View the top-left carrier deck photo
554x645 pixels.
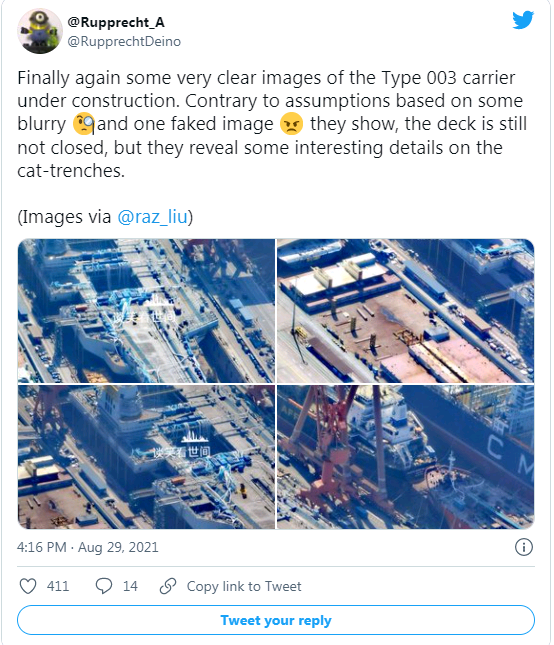146,311
